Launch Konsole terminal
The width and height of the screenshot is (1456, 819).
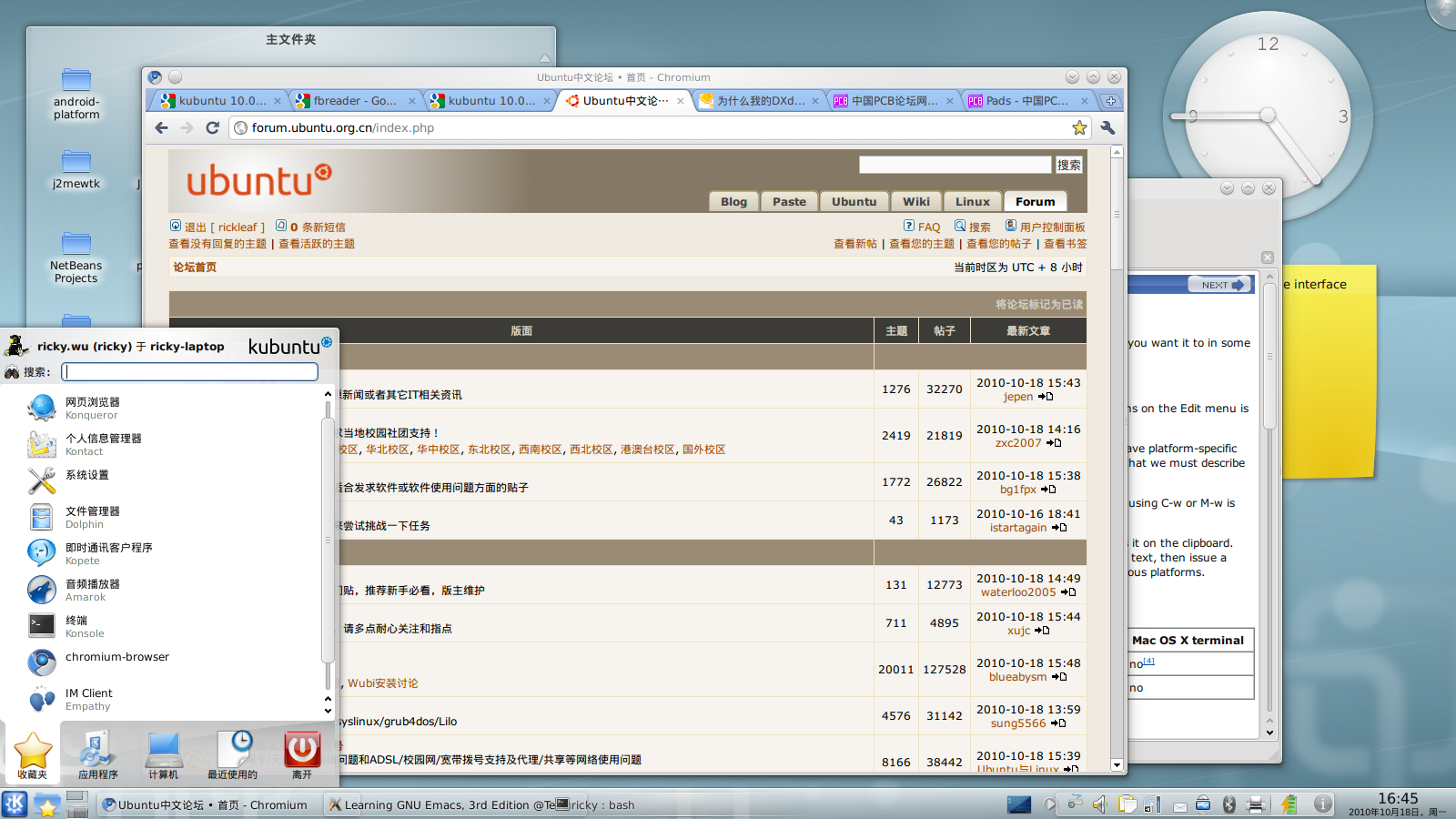[x=41, y=626]
